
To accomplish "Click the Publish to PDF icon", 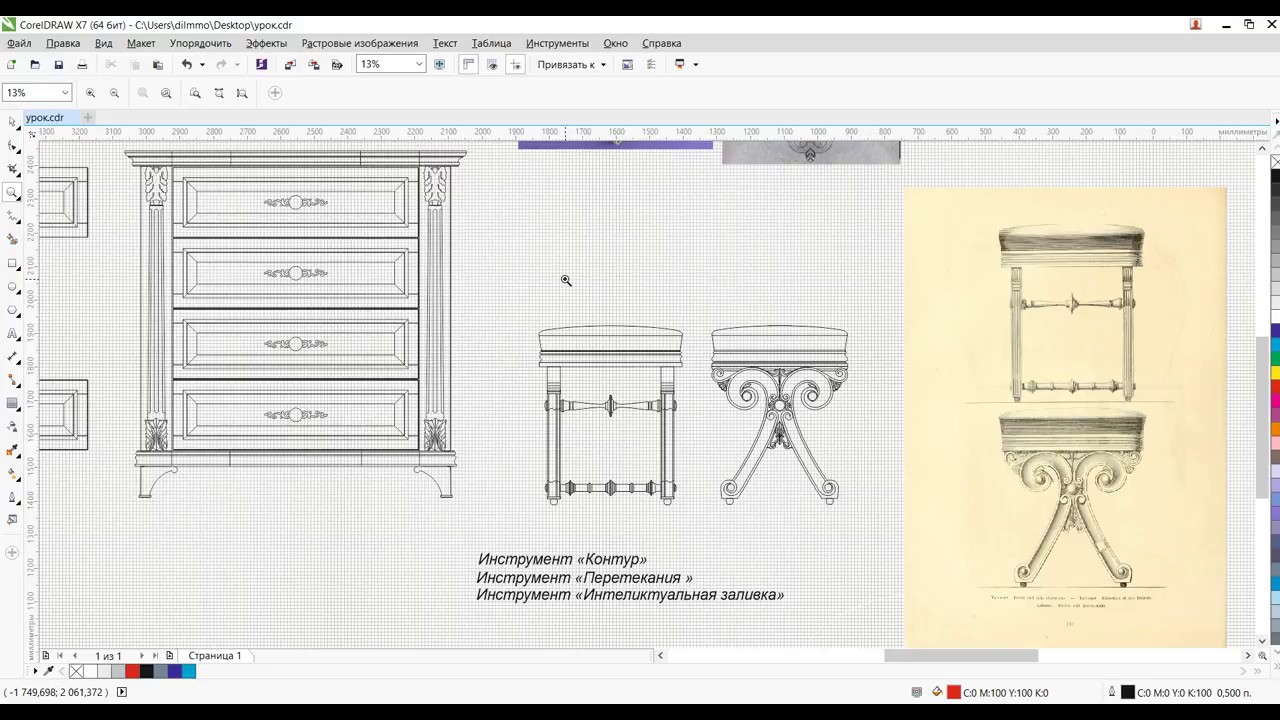I will pyautogui.click(x=337, y=64).
